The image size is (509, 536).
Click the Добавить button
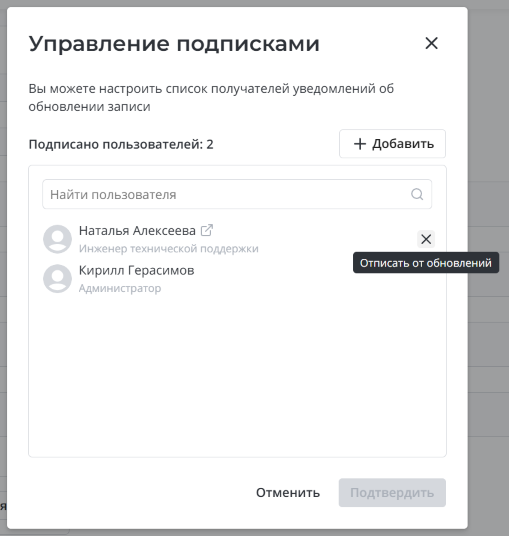pyautogui.click(x=392, y=144)
